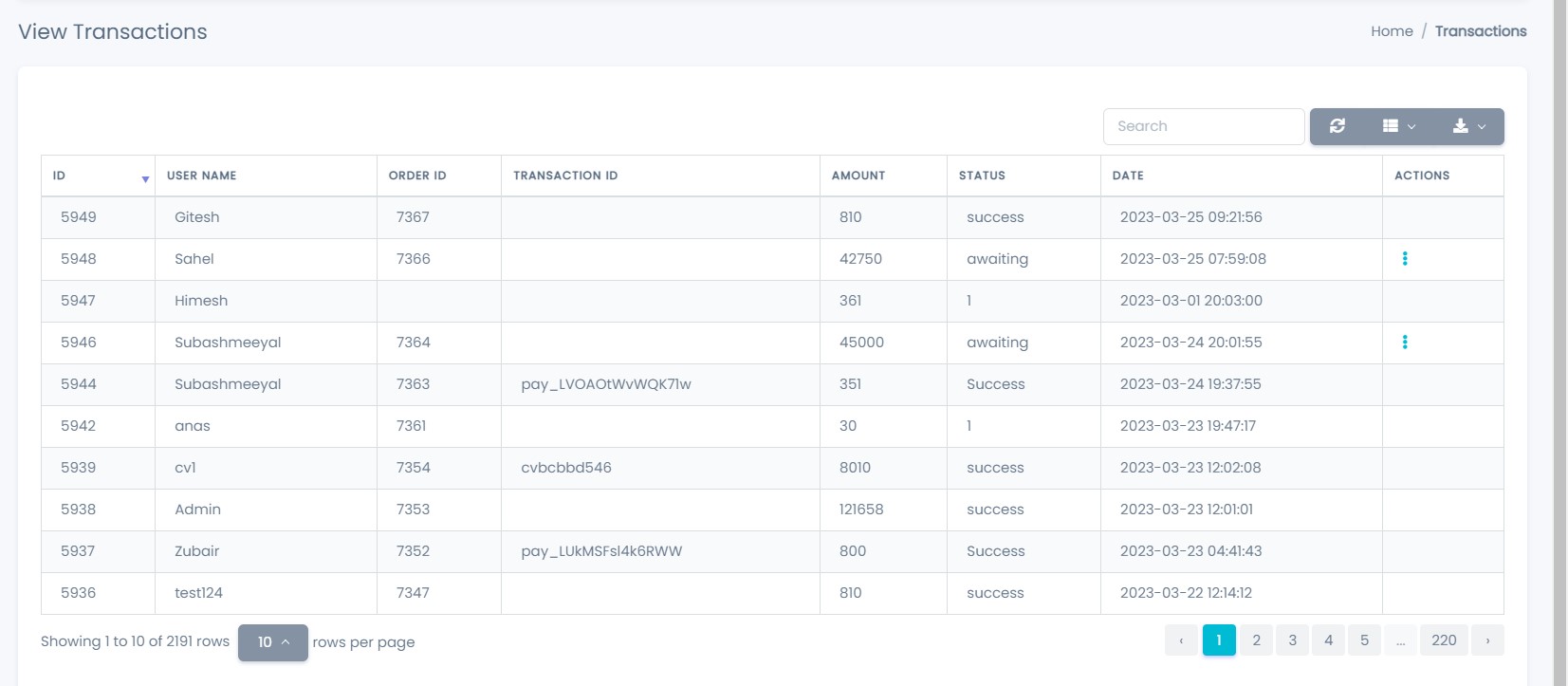
Task: Sort by the User Name header
Action: [x=202, y=176]
